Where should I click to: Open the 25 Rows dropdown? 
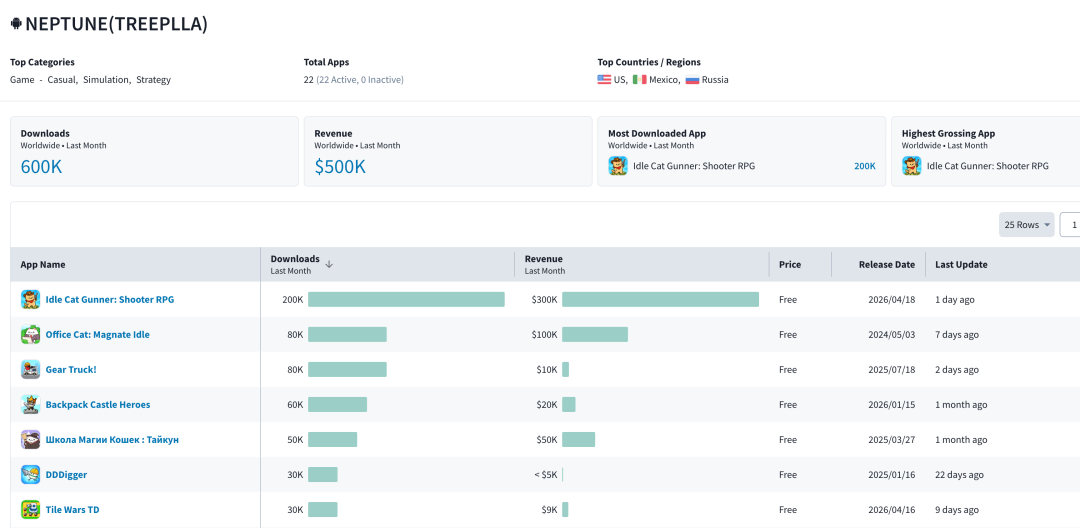coord(1026,224)
